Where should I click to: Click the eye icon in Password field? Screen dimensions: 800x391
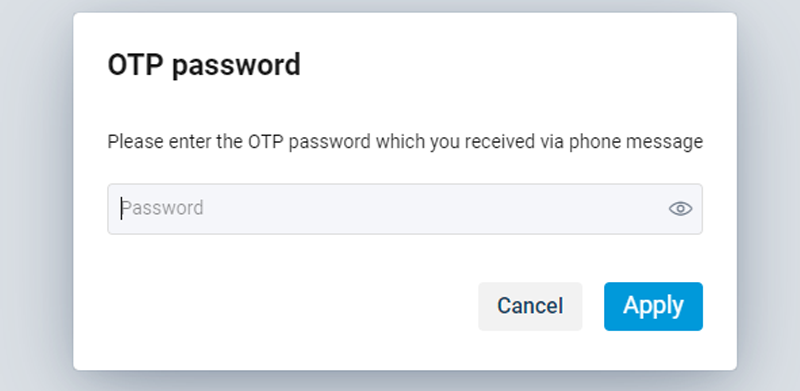click(x=680, y=209)
